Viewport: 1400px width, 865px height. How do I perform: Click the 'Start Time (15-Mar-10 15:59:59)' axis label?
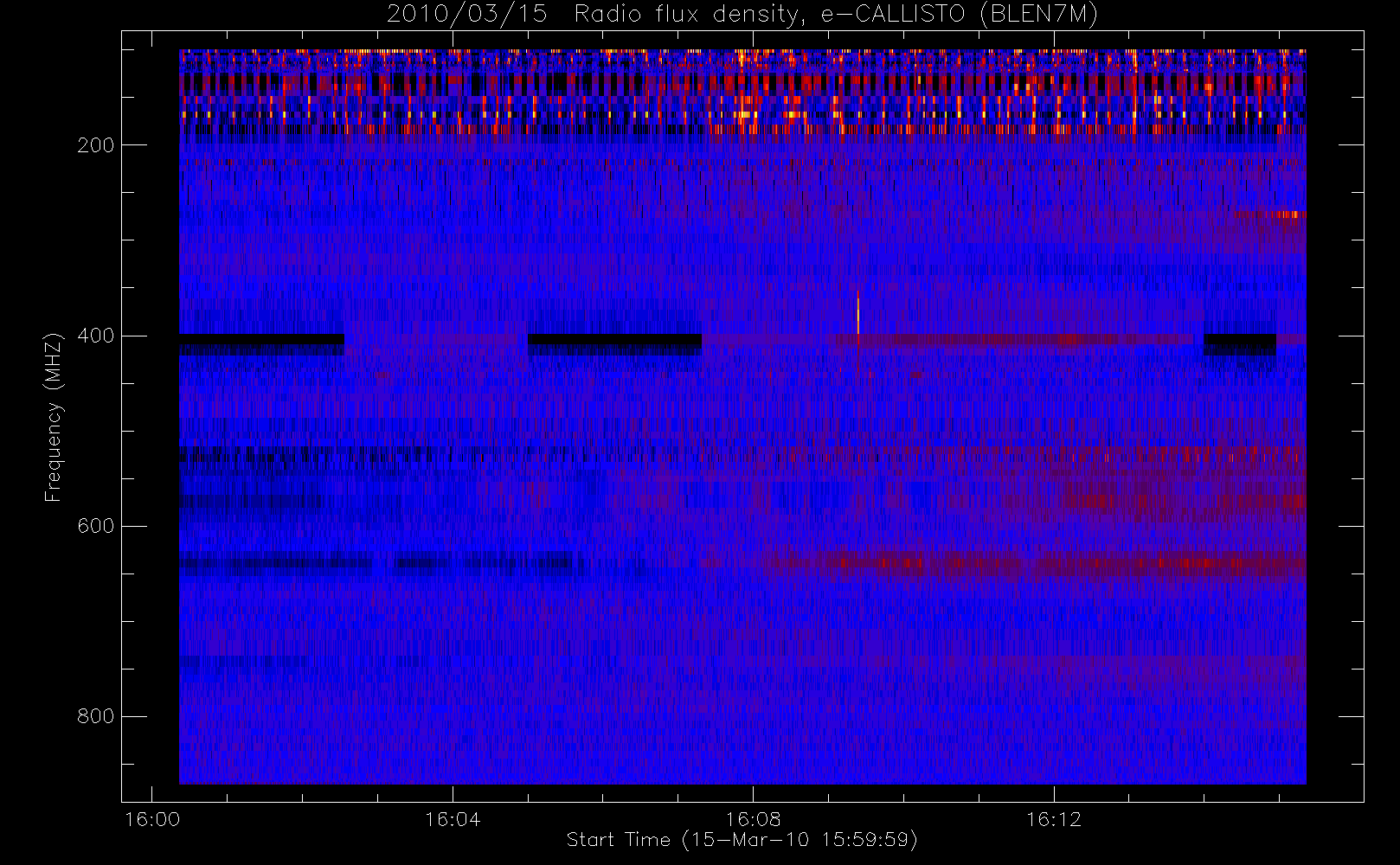click(x=742, y=840)
